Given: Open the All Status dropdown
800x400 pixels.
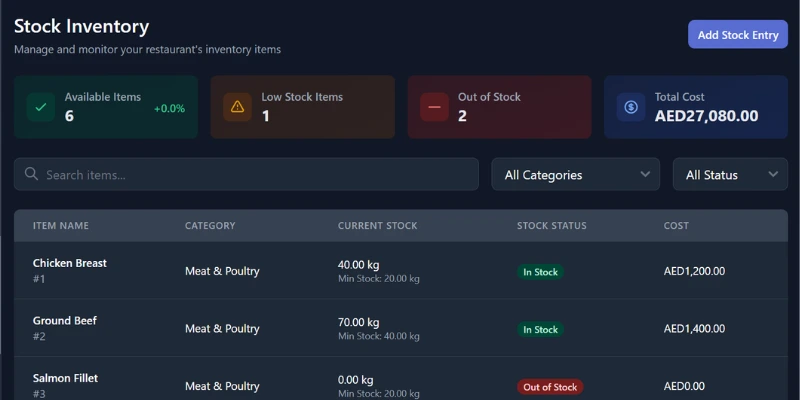Looking at the screenshot, I should click(x=730, y=174).
